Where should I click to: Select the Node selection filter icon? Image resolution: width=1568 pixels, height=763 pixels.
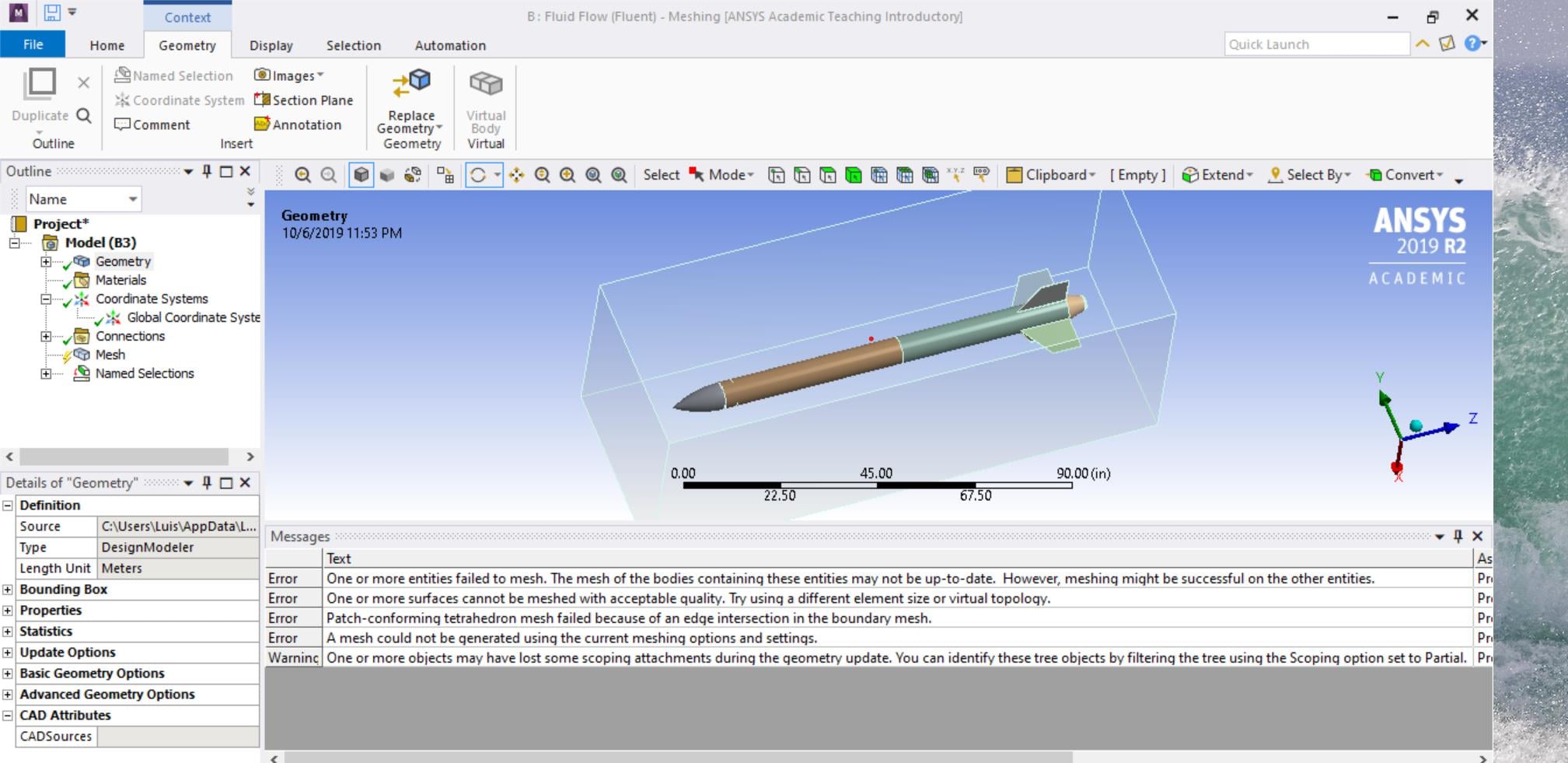pos(878,175)
